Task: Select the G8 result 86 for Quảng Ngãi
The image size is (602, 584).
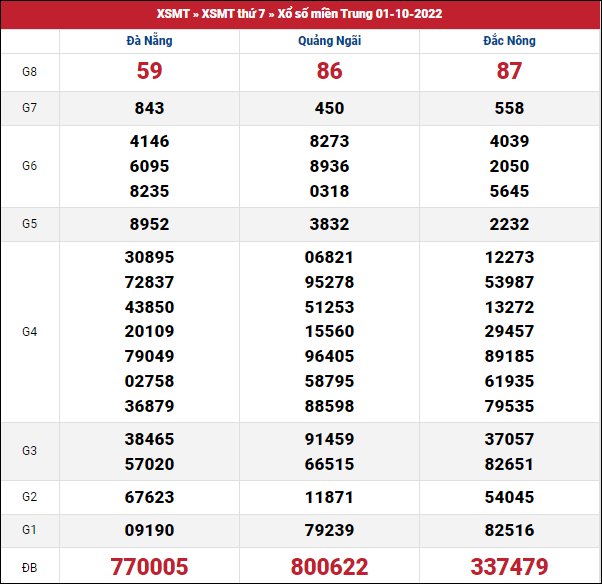Action: tap(329, 72)
